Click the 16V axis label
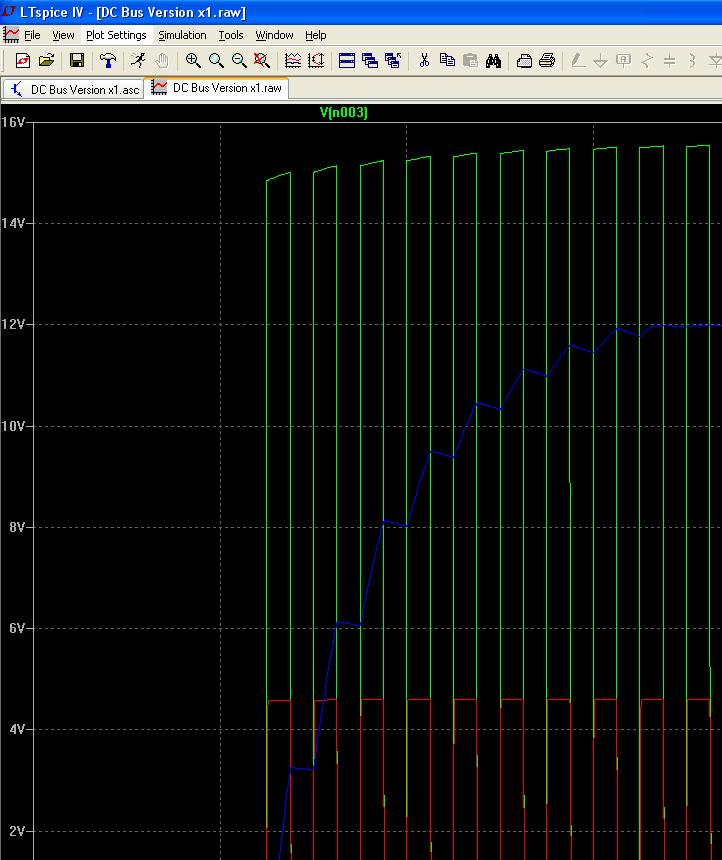 pos(13,122)
